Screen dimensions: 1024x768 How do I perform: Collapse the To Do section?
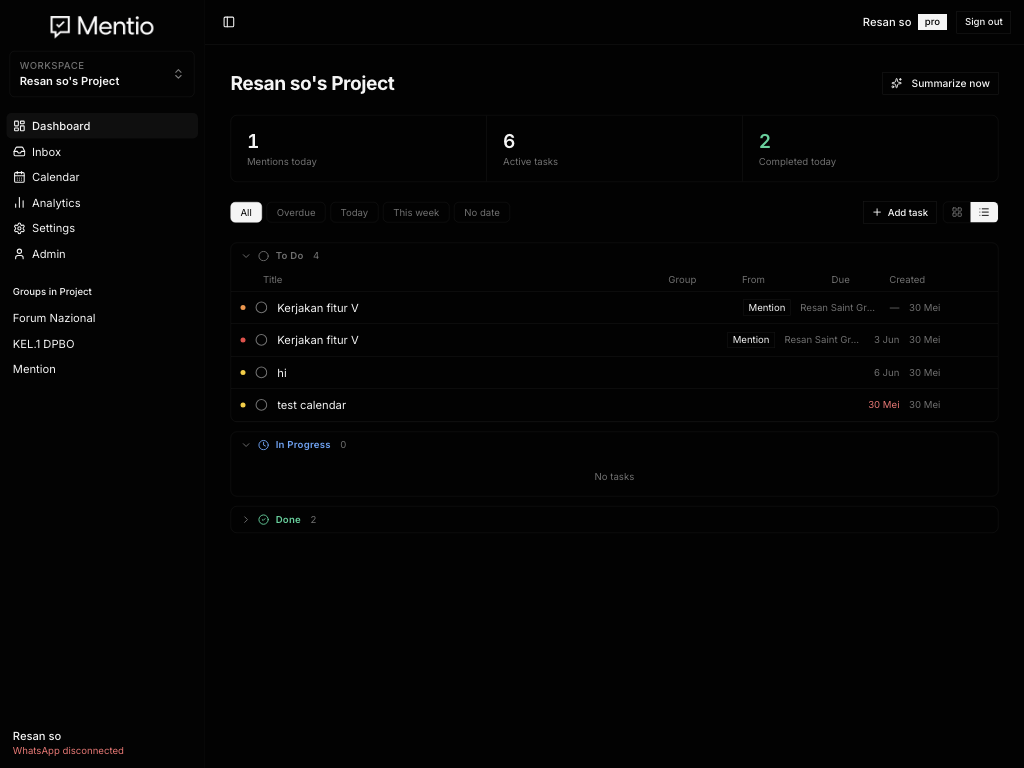(x=246, y=256)
